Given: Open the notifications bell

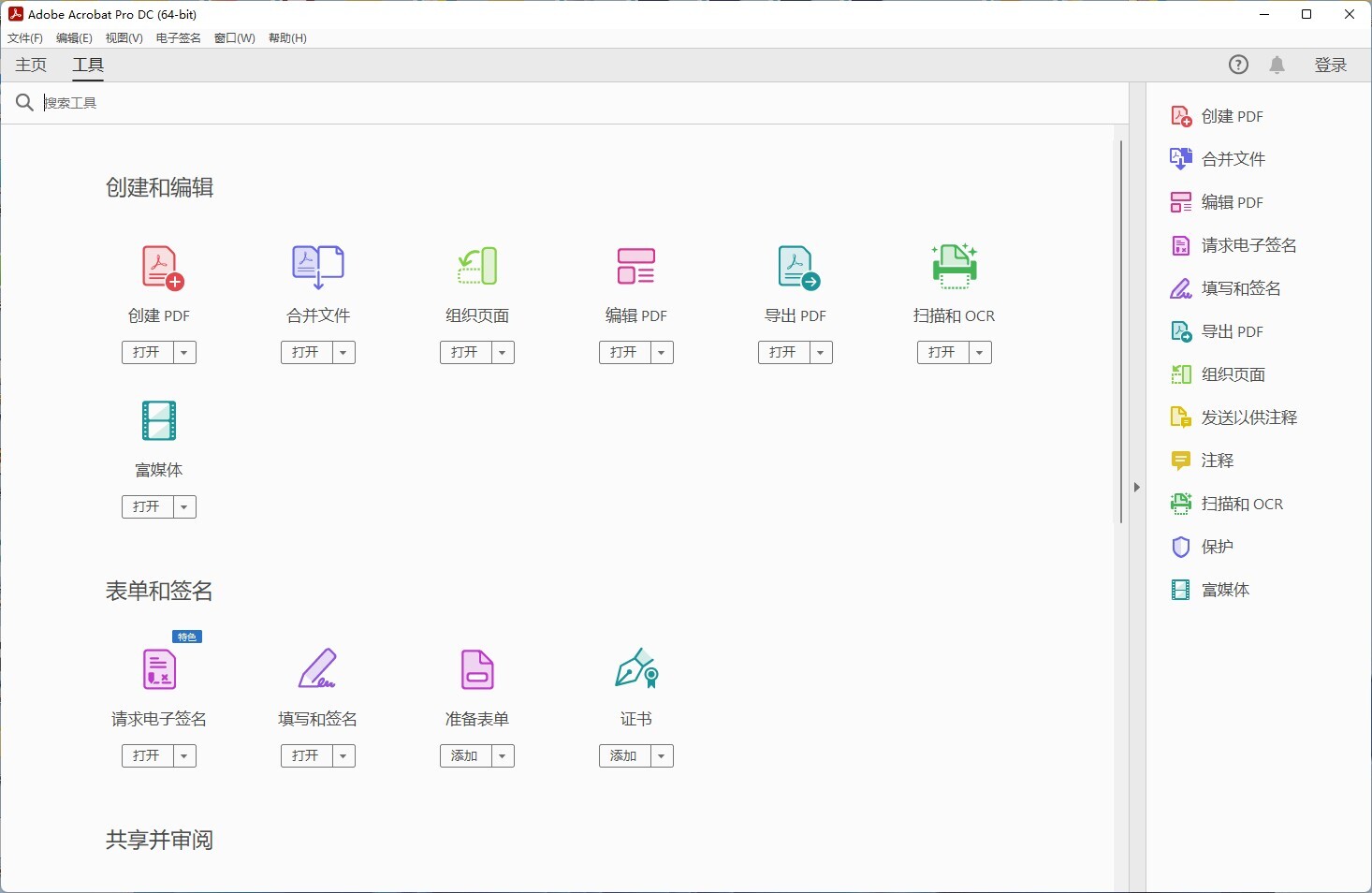Looking at the screenshot, I should point(1277,65).
